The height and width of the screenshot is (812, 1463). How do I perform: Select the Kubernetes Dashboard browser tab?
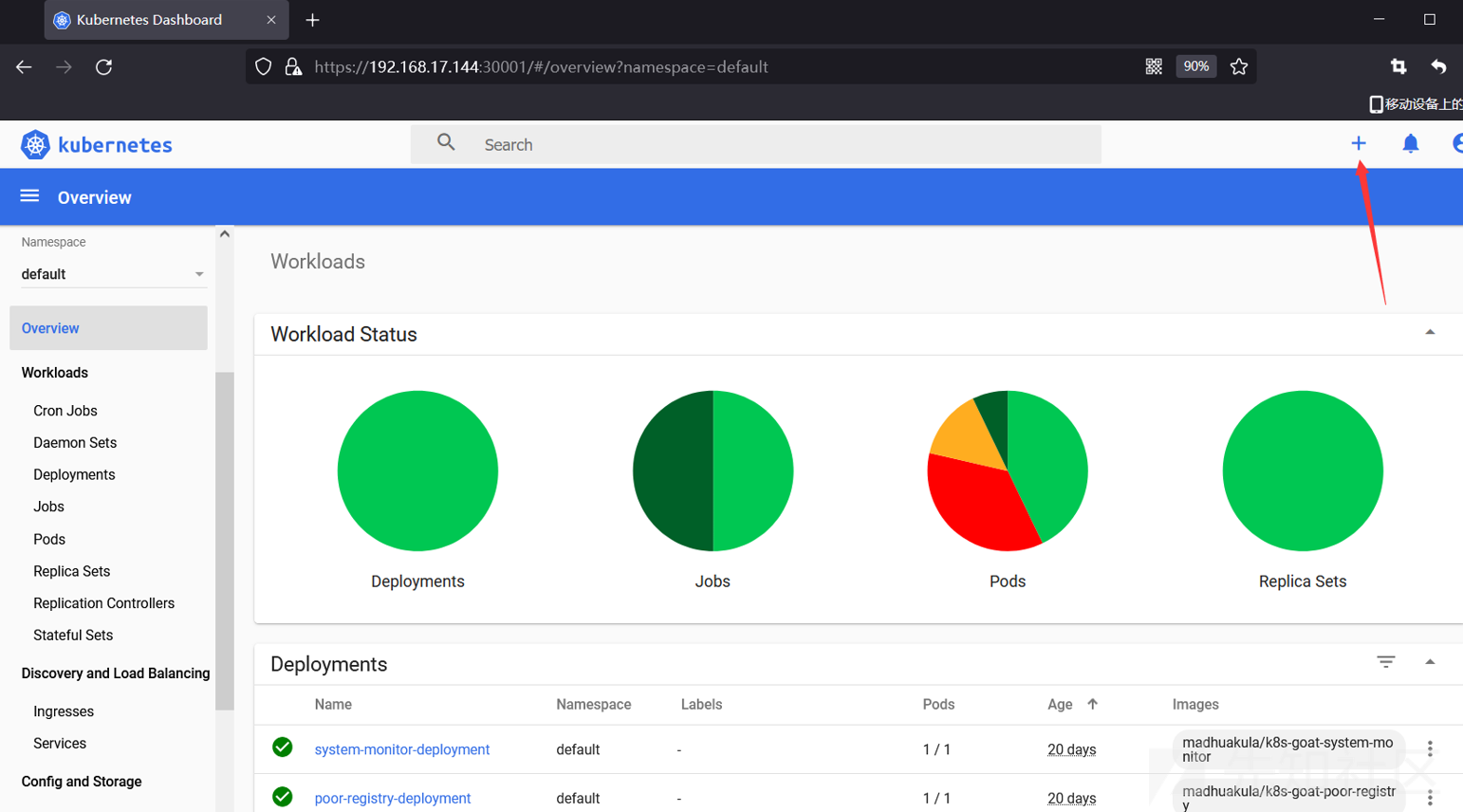[x=166, y=20]
